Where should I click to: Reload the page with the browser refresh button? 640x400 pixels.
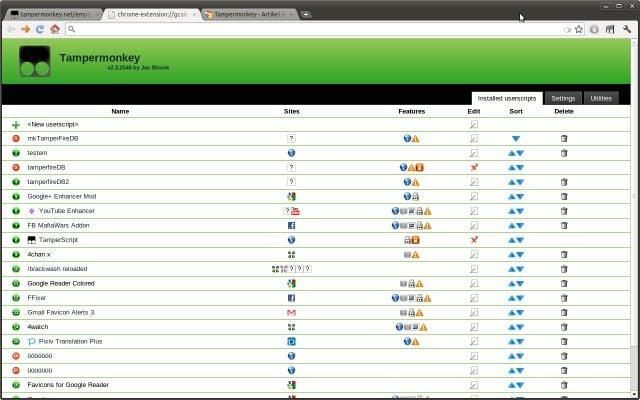point(40,29)
